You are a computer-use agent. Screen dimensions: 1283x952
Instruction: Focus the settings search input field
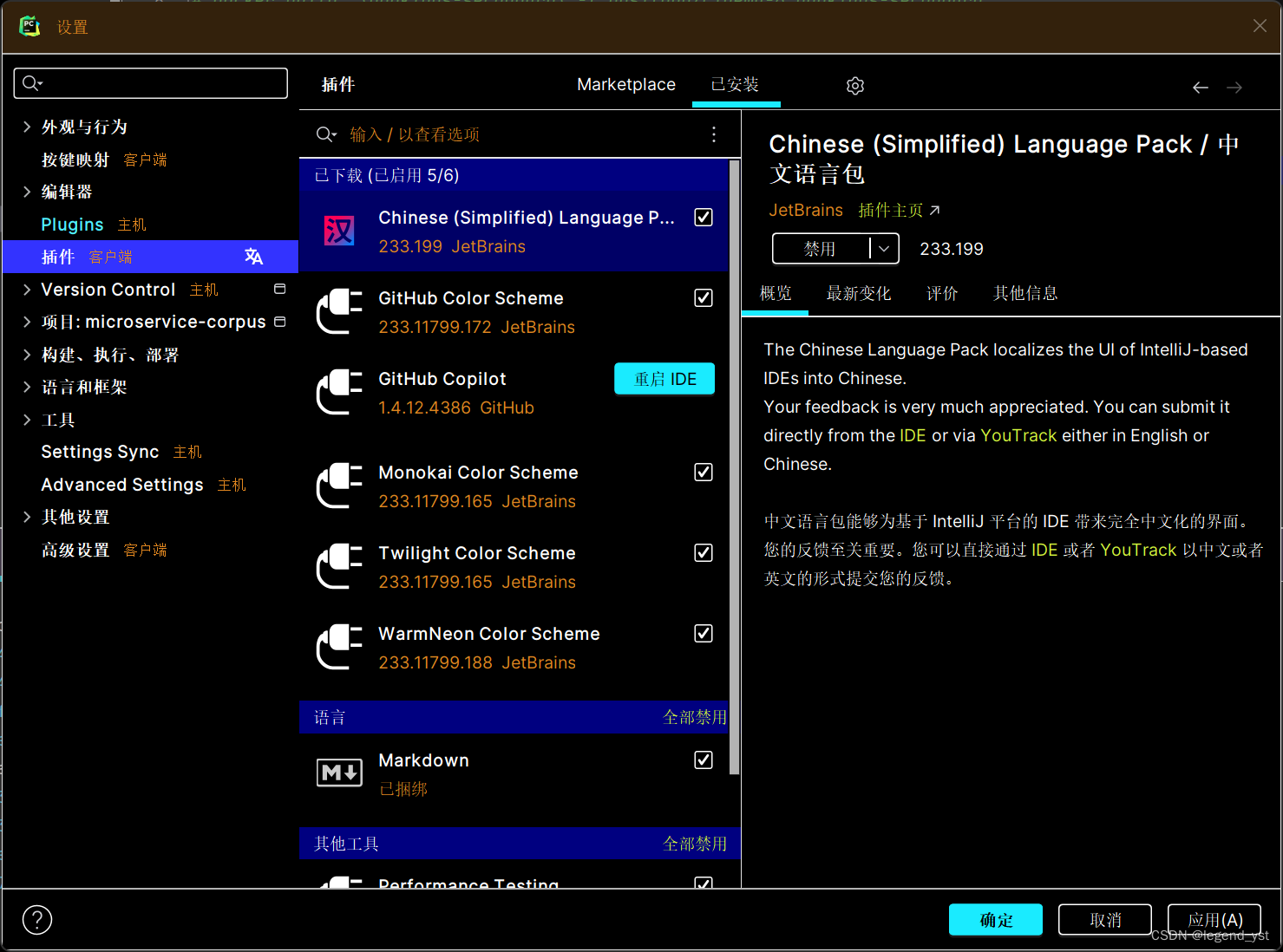[x=150, y=83]
